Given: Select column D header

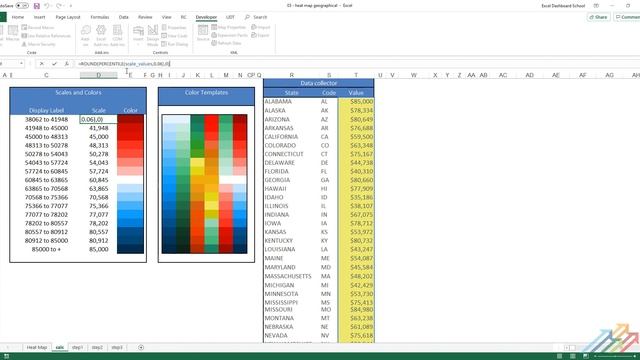Looking at the screenshot, I should (x=98, y=75).
